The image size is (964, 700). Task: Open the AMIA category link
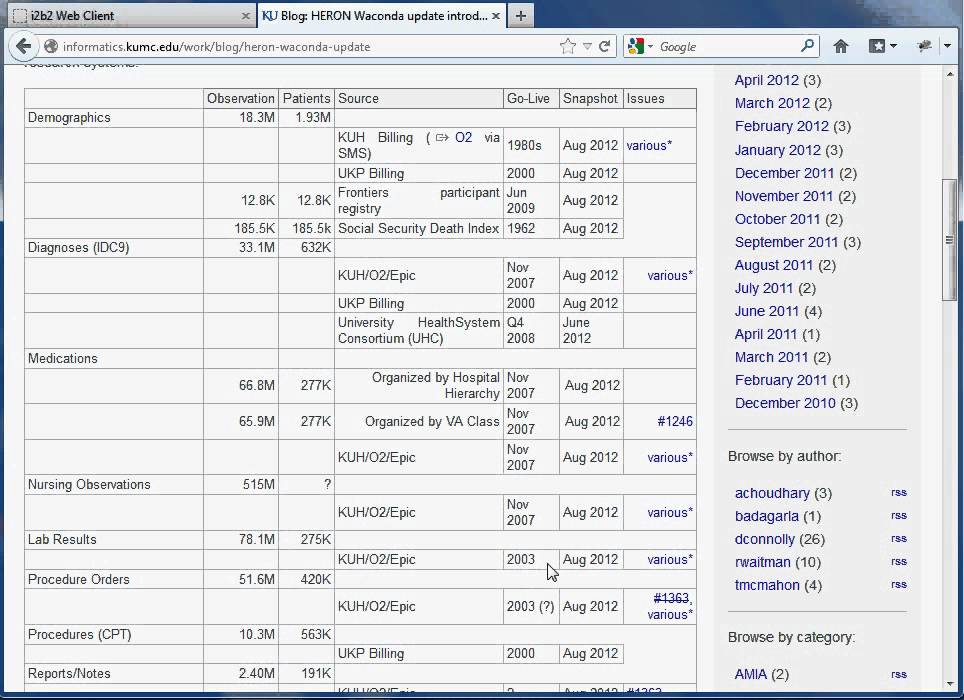[x=751, y=675]
